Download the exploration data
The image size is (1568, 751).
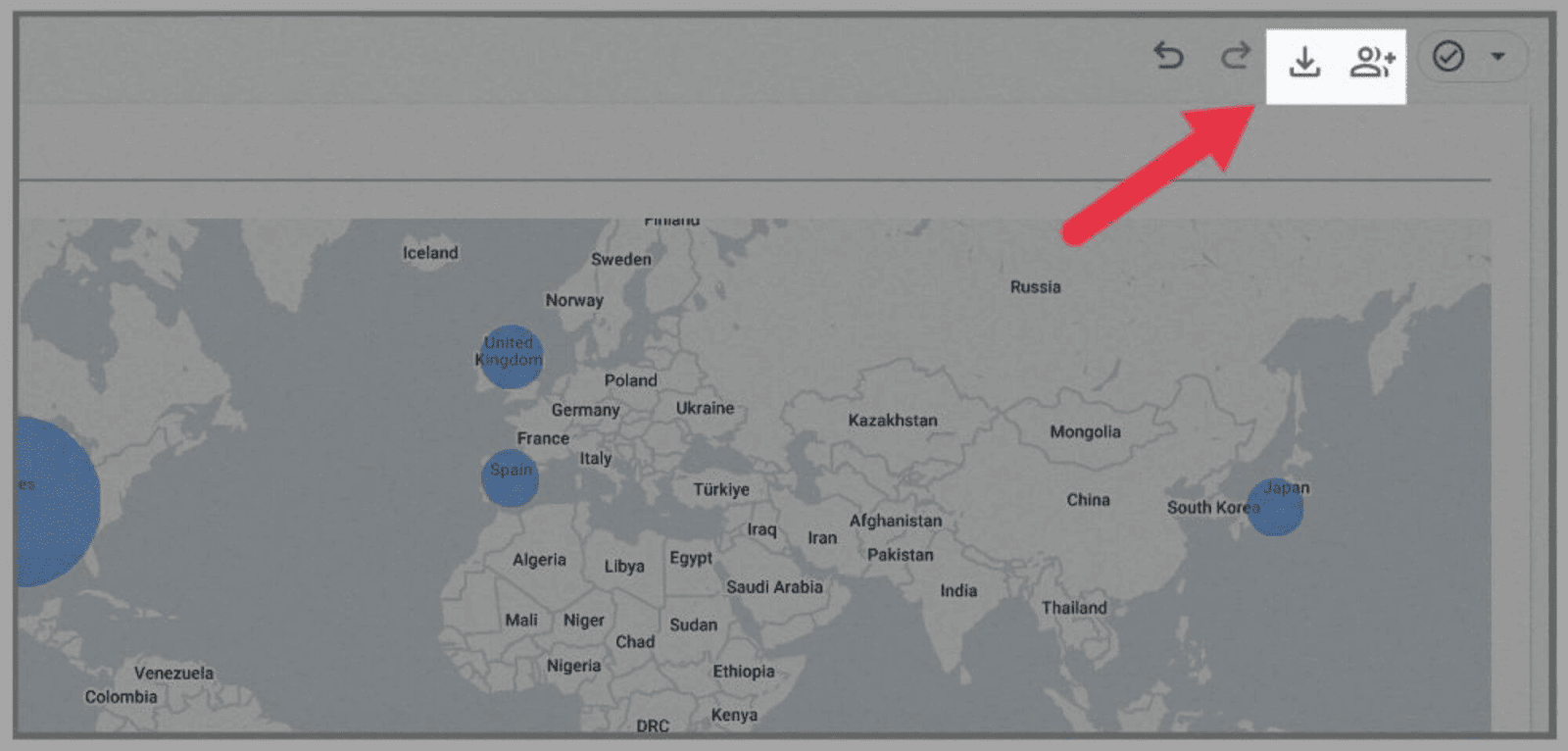[1304, 62]
